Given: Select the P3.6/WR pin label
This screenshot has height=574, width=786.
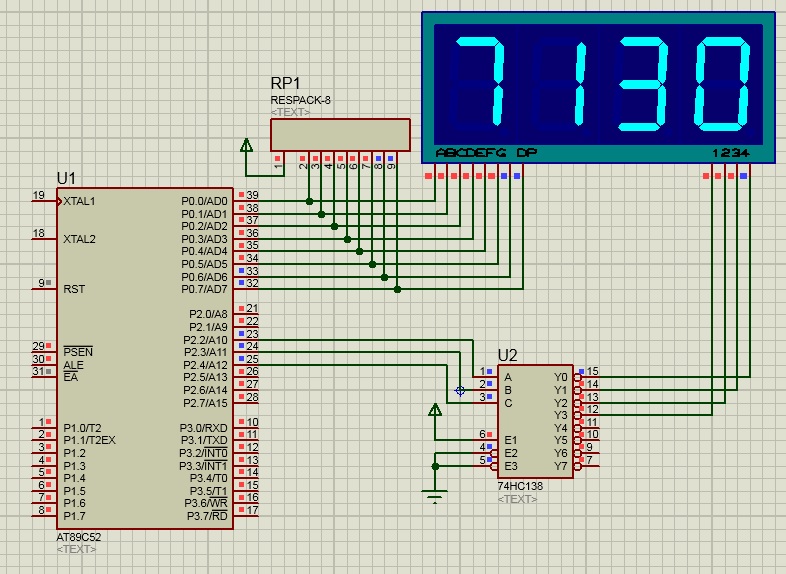Looking at the screenshot, I should coord(206,503).
